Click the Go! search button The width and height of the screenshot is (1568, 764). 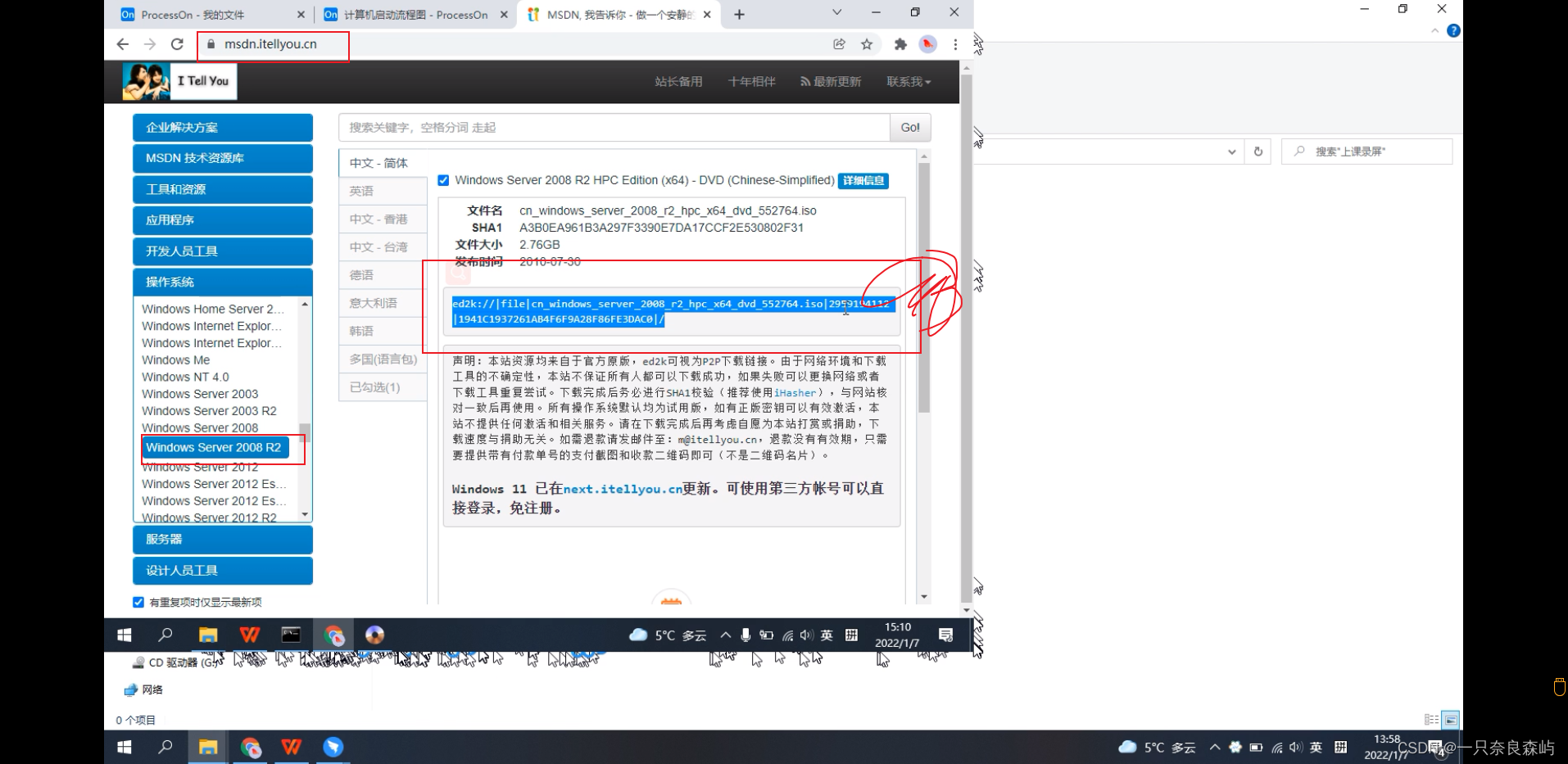910,128
